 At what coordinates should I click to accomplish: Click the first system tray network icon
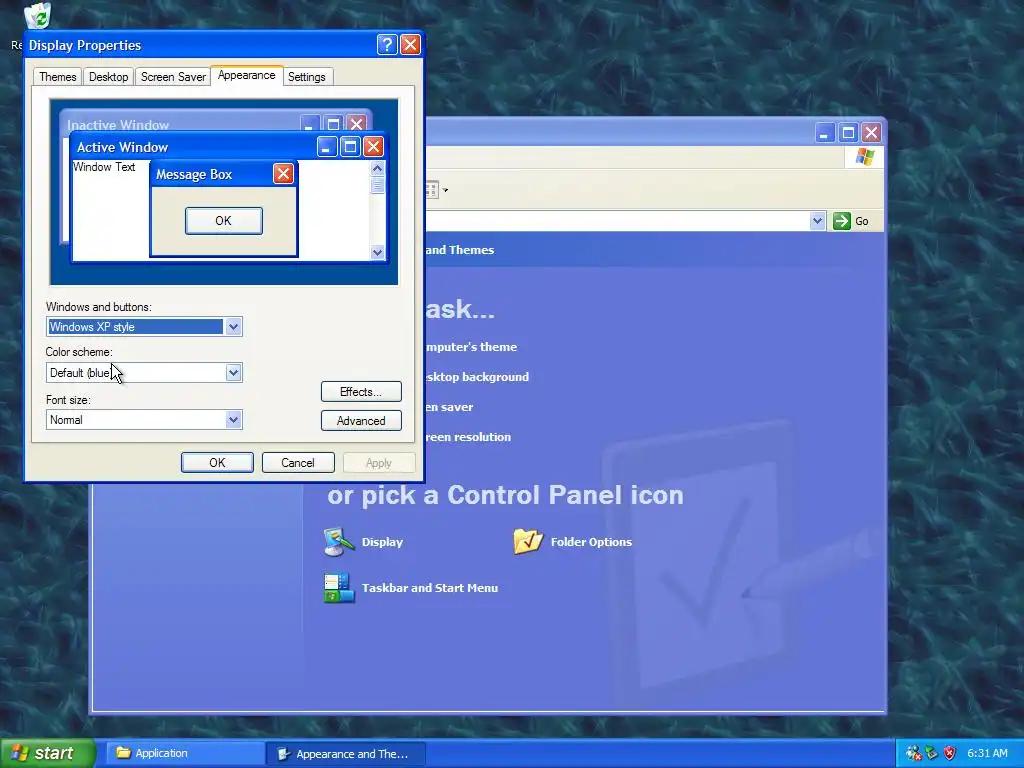click(x=913, y=753)
